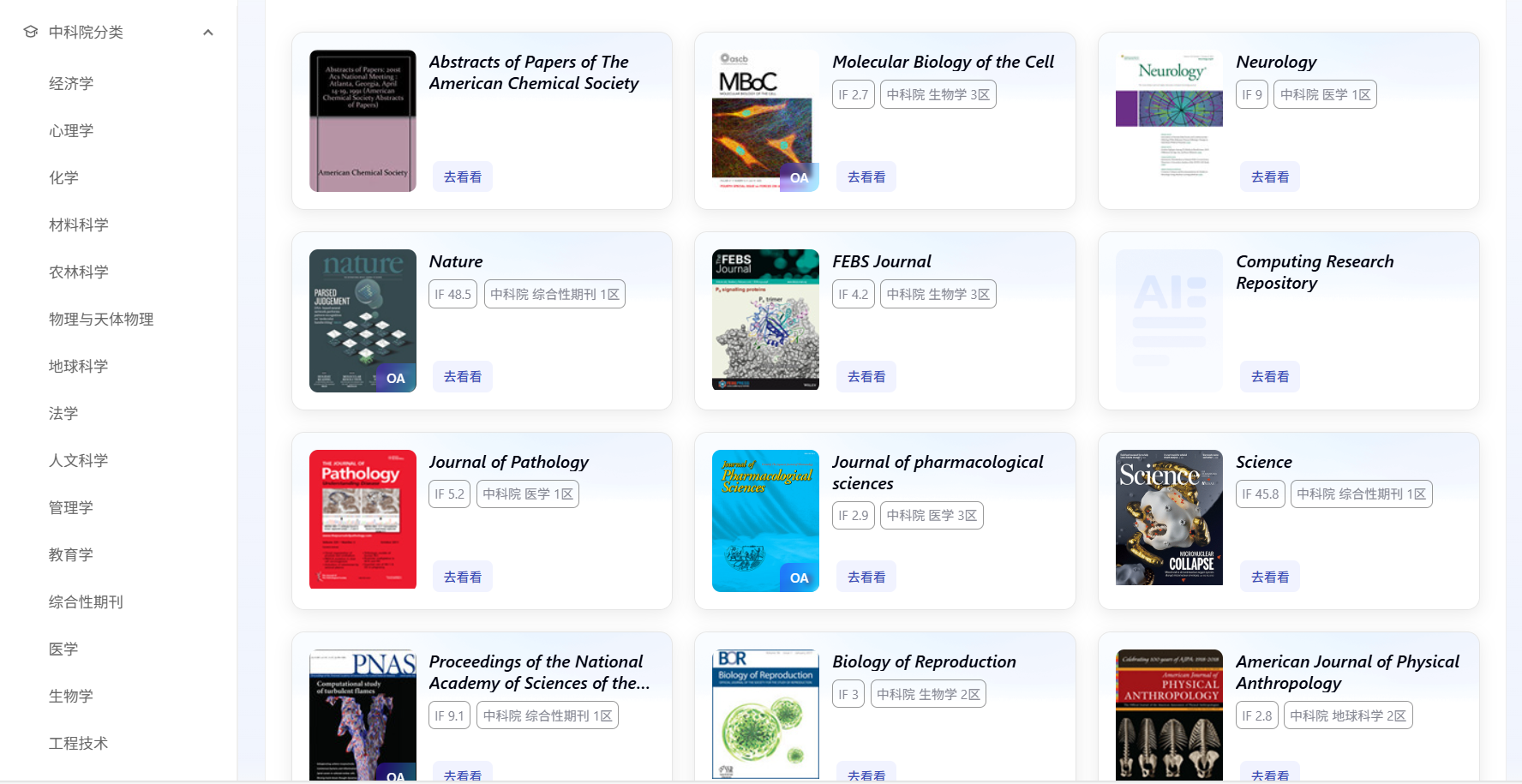Open Abstracts of Papers ACS cover thumbnail
Viewport: 1522px width, 784px height.
363,121
